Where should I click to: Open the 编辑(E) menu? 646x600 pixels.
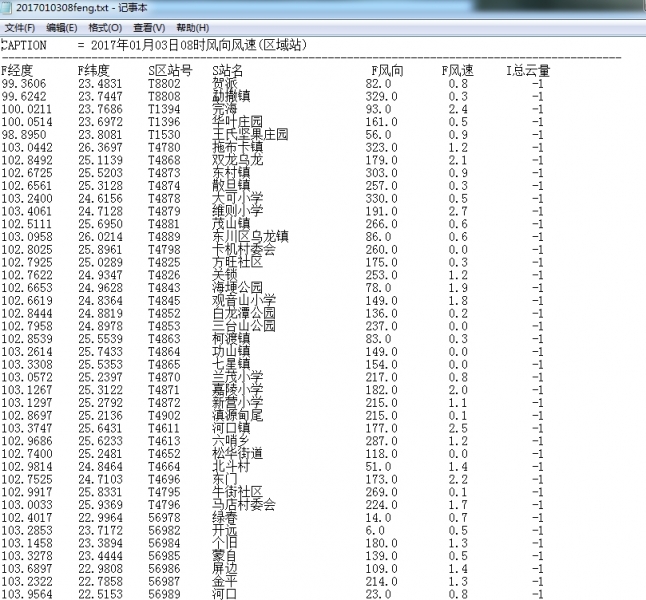pos(63,27)
